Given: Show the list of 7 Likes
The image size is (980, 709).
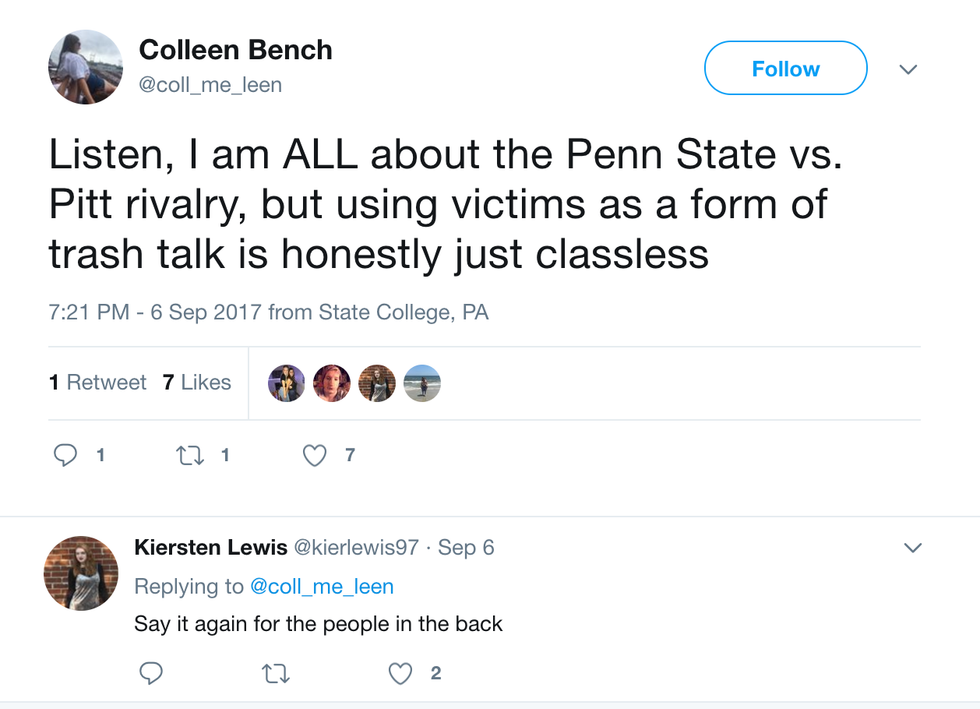Looking at the screenshot, I should [197, 383].
